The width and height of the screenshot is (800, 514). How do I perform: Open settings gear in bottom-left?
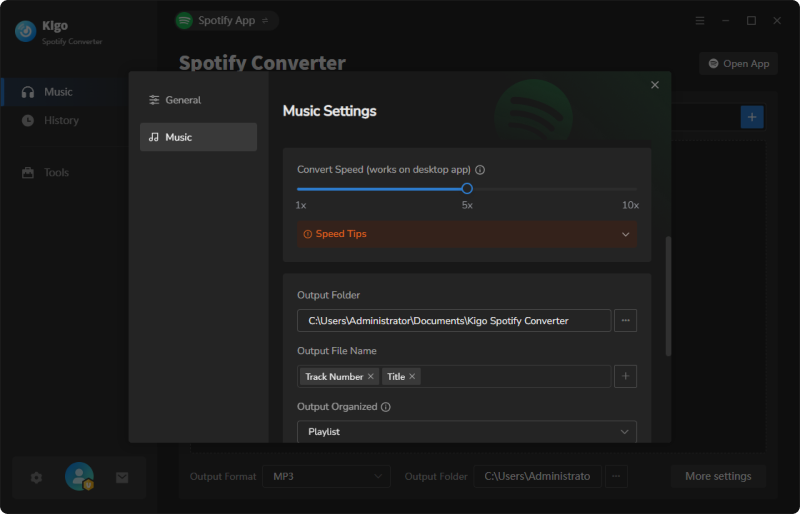tap(36, 478)
